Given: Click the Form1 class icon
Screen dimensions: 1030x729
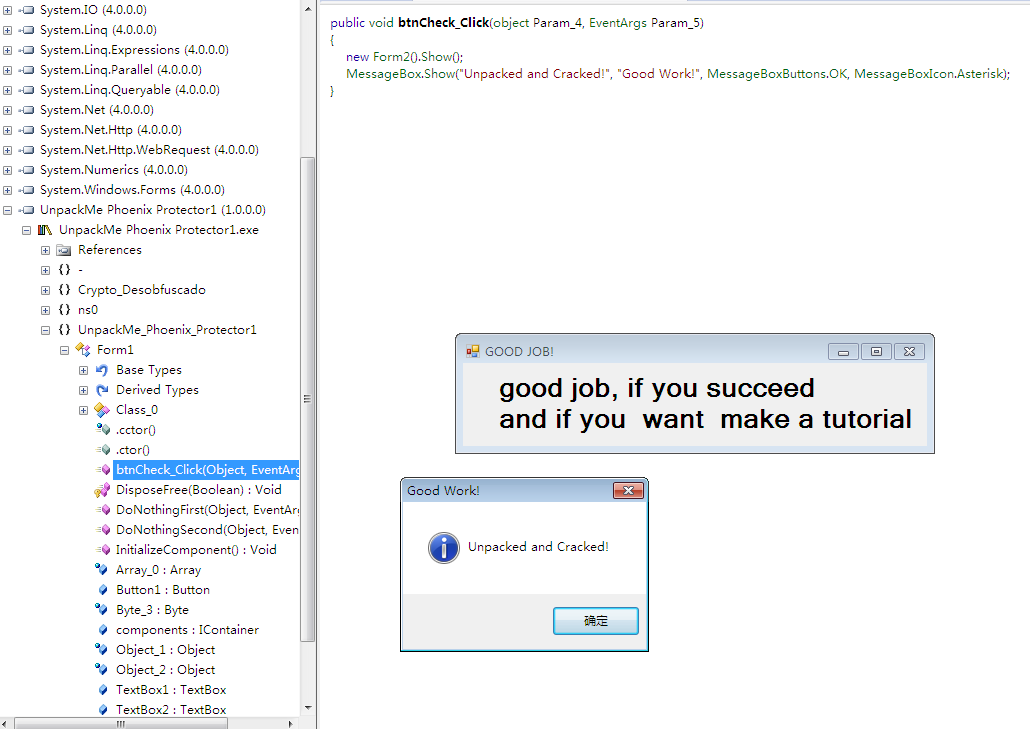Looking at the screenshot, I should pos(83,350).
